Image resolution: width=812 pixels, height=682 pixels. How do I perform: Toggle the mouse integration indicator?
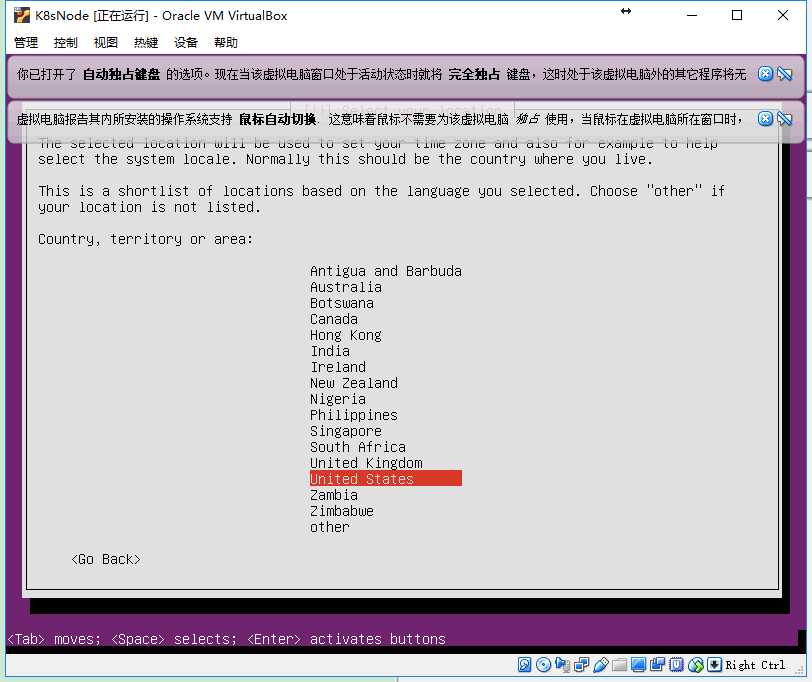pyautogui.click(x=695, y=665)
